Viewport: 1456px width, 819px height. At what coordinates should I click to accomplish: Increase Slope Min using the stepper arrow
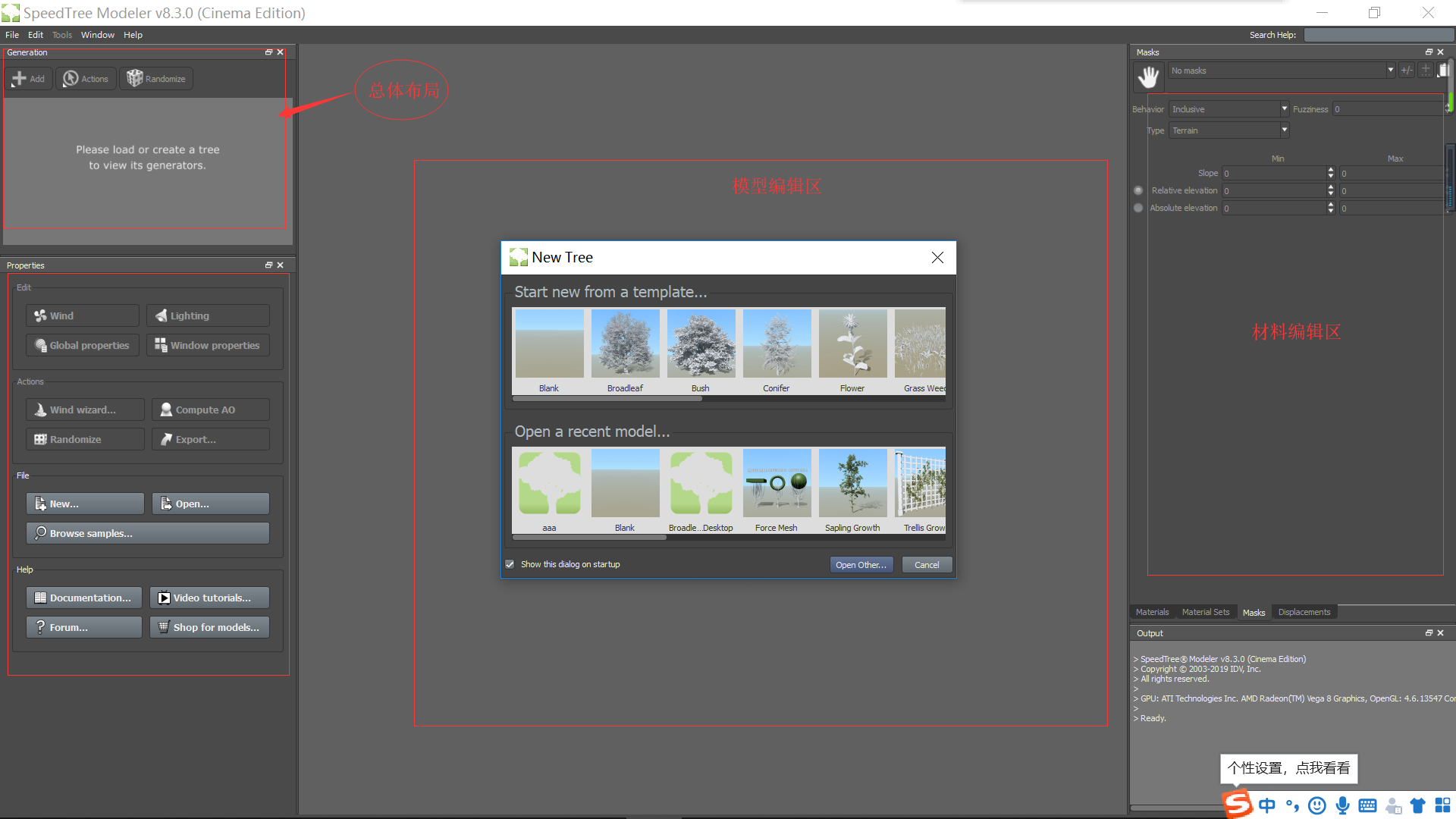click(x=1330, y=170)
